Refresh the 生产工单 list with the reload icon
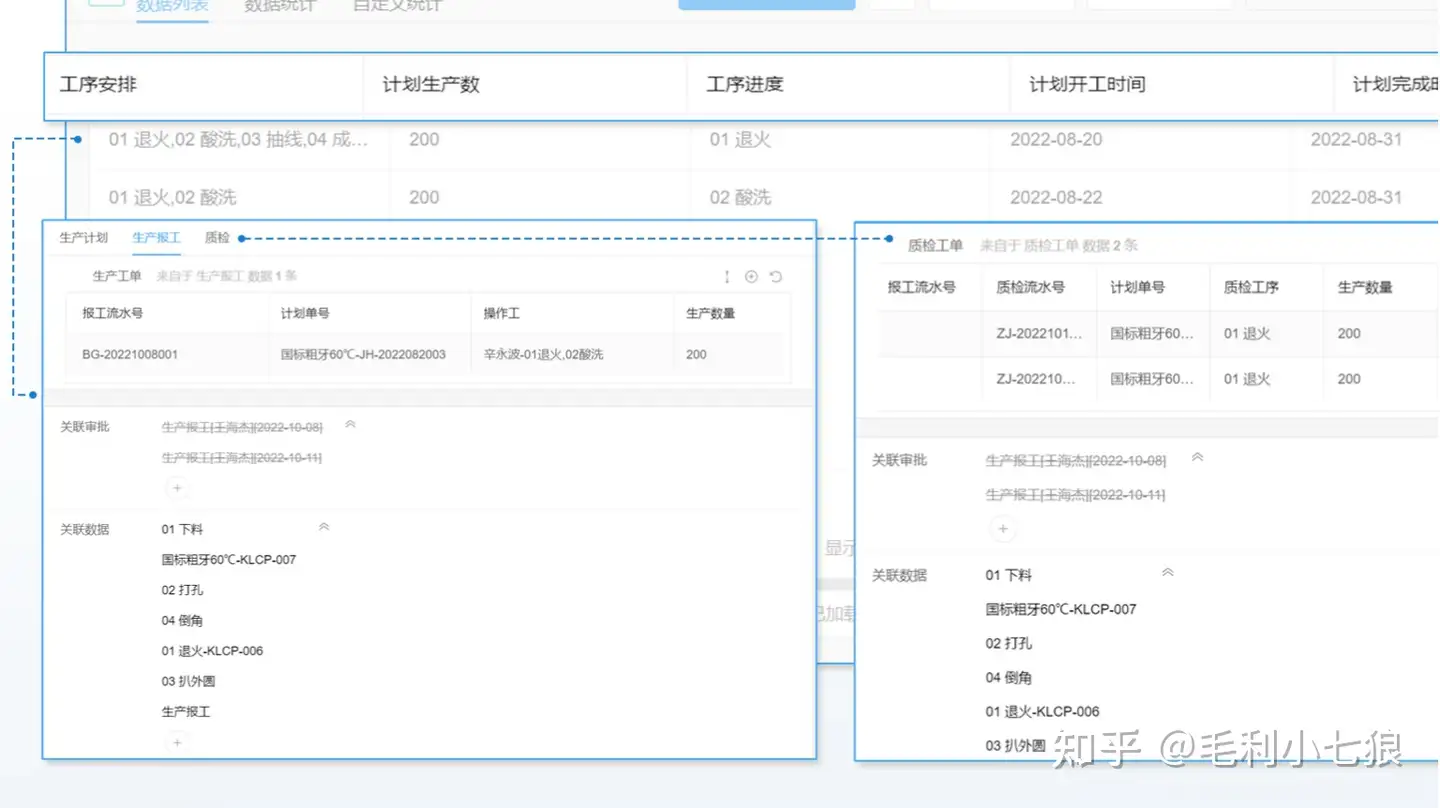The width and height of the screenshot is (1440, 808). (x=775, y=276)
